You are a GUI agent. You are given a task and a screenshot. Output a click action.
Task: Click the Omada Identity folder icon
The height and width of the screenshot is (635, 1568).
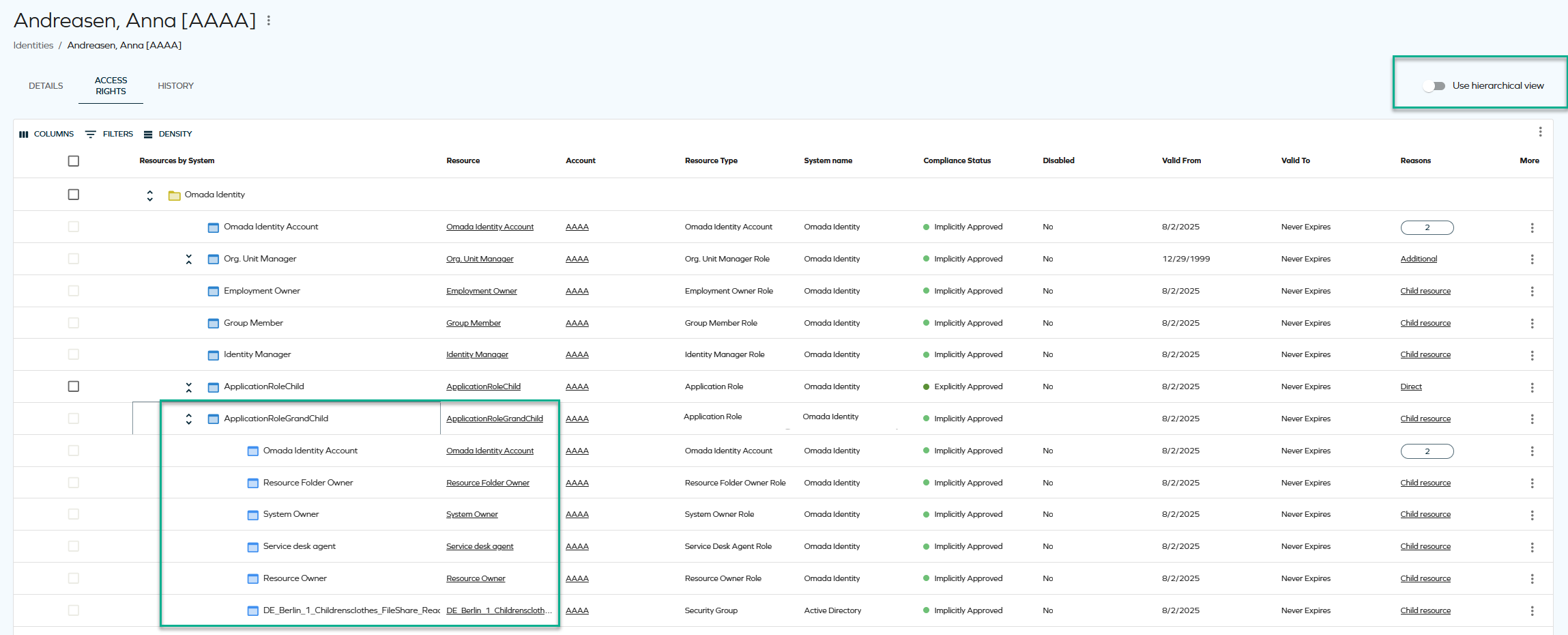(174, 195)
